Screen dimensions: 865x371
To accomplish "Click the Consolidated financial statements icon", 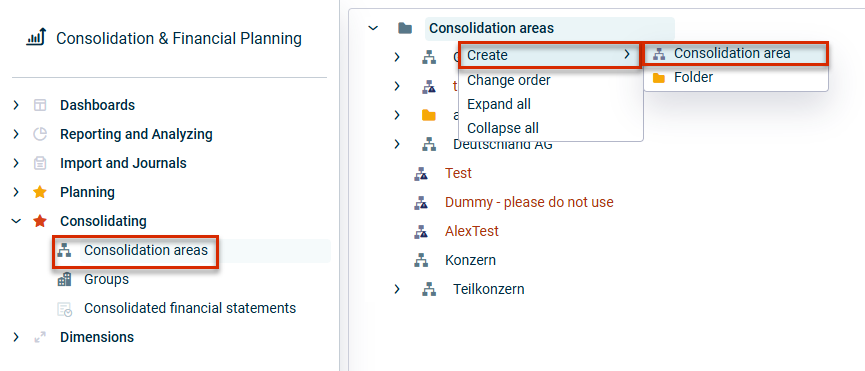I will (64, 309).
